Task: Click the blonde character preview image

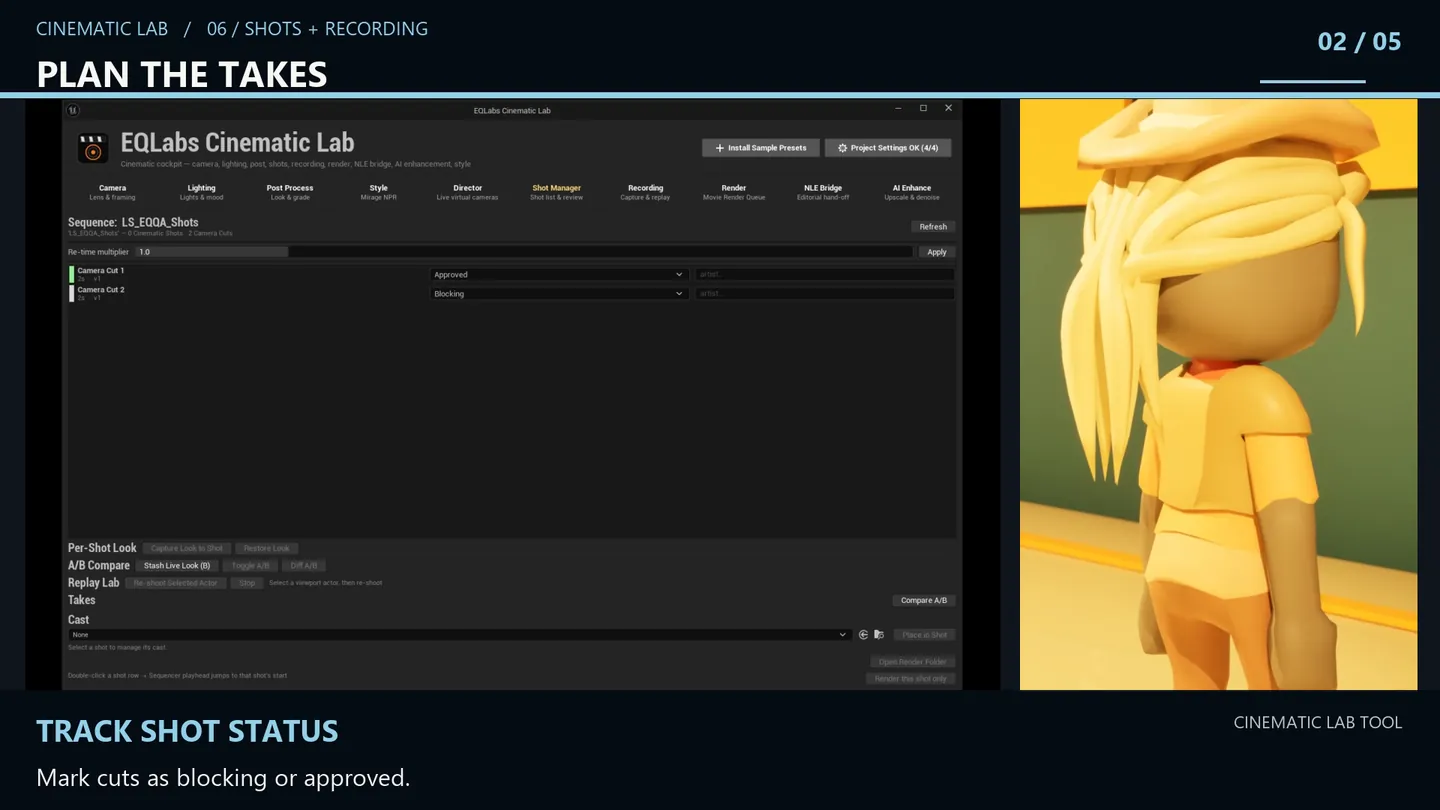Action: (1218, 394)
